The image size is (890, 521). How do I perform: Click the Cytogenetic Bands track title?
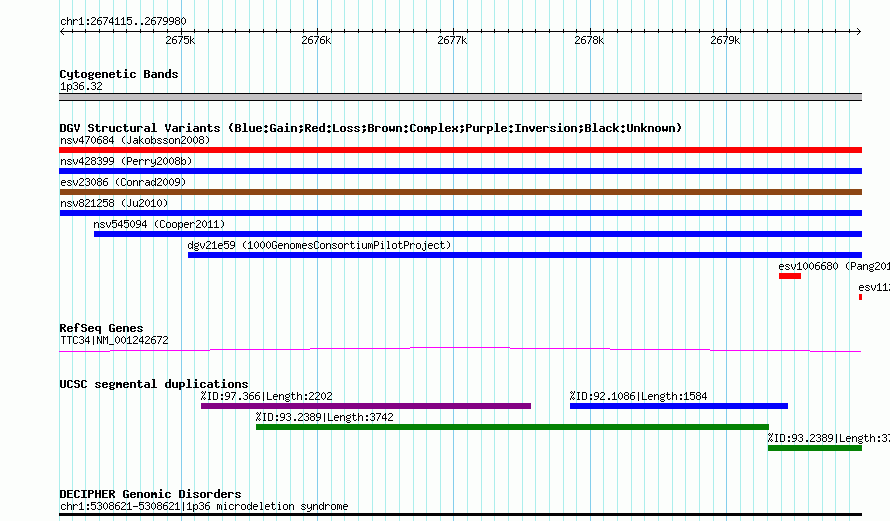coord(119,74)
